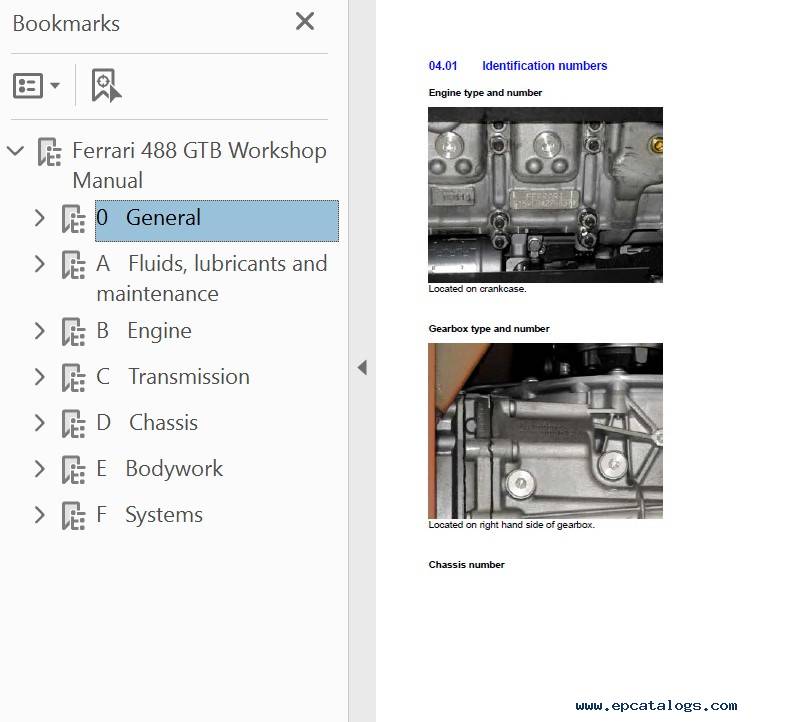
Task: Click the bookmark icon beside B Engine
Action: 73,331
